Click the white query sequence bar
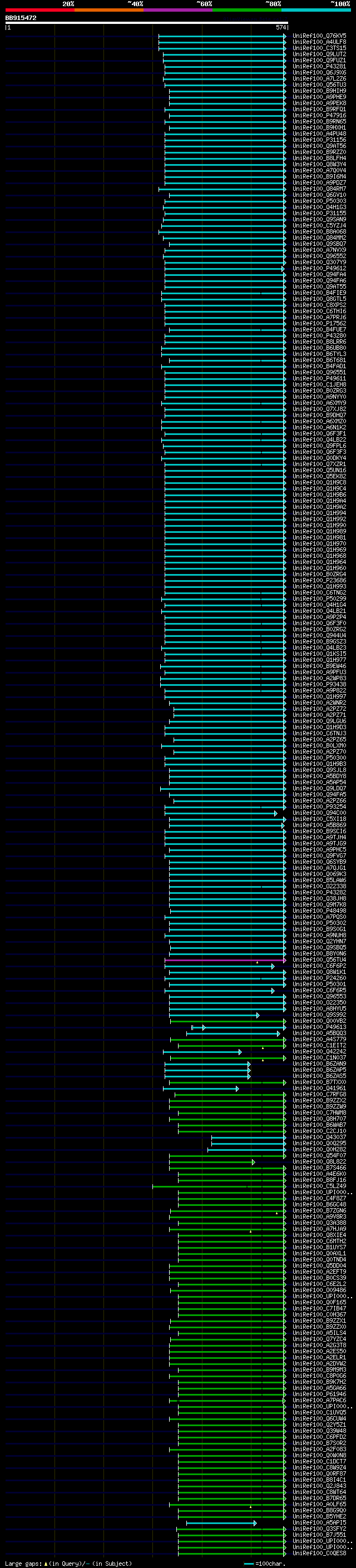The height and width of the screenshot is (1568, 356). (x=147, y=22)
